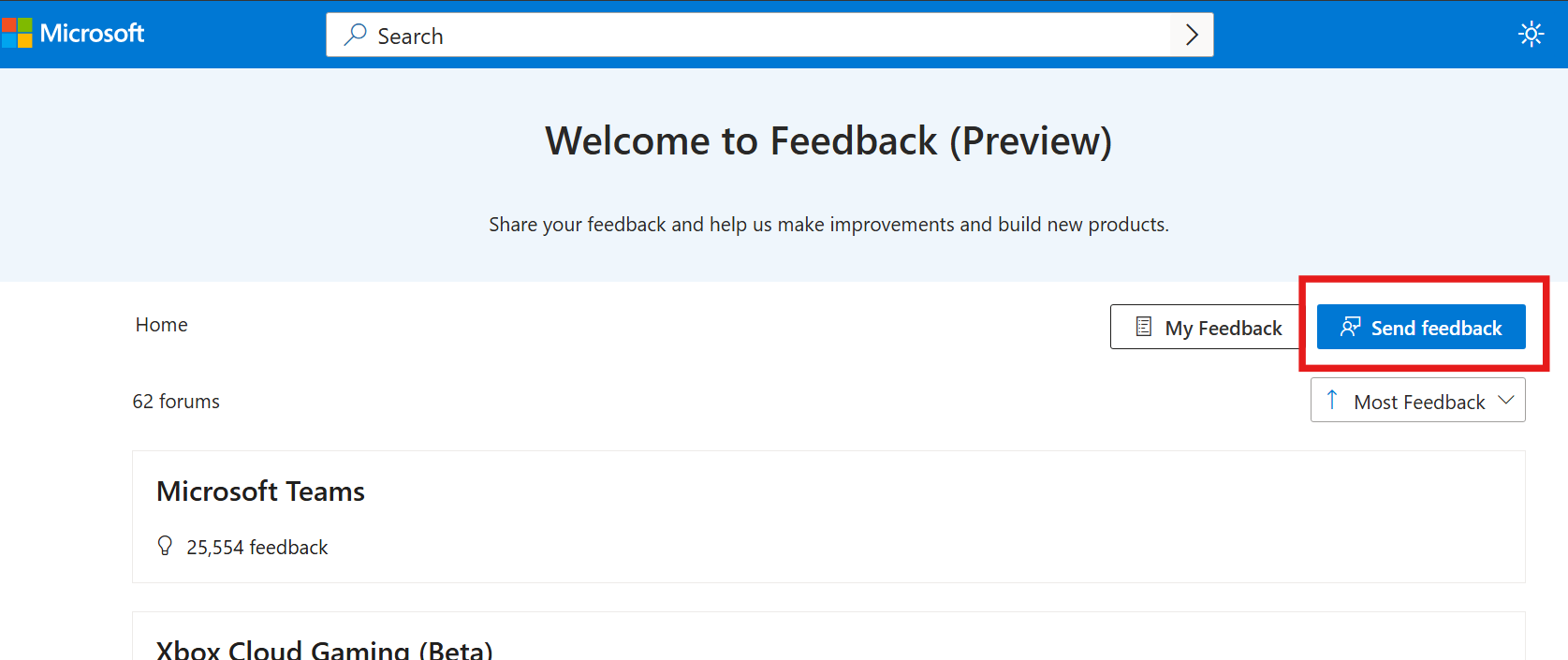Open My Feedback
The width and height of the screenshot is (1568, 660).
[x=1208, y=327]
